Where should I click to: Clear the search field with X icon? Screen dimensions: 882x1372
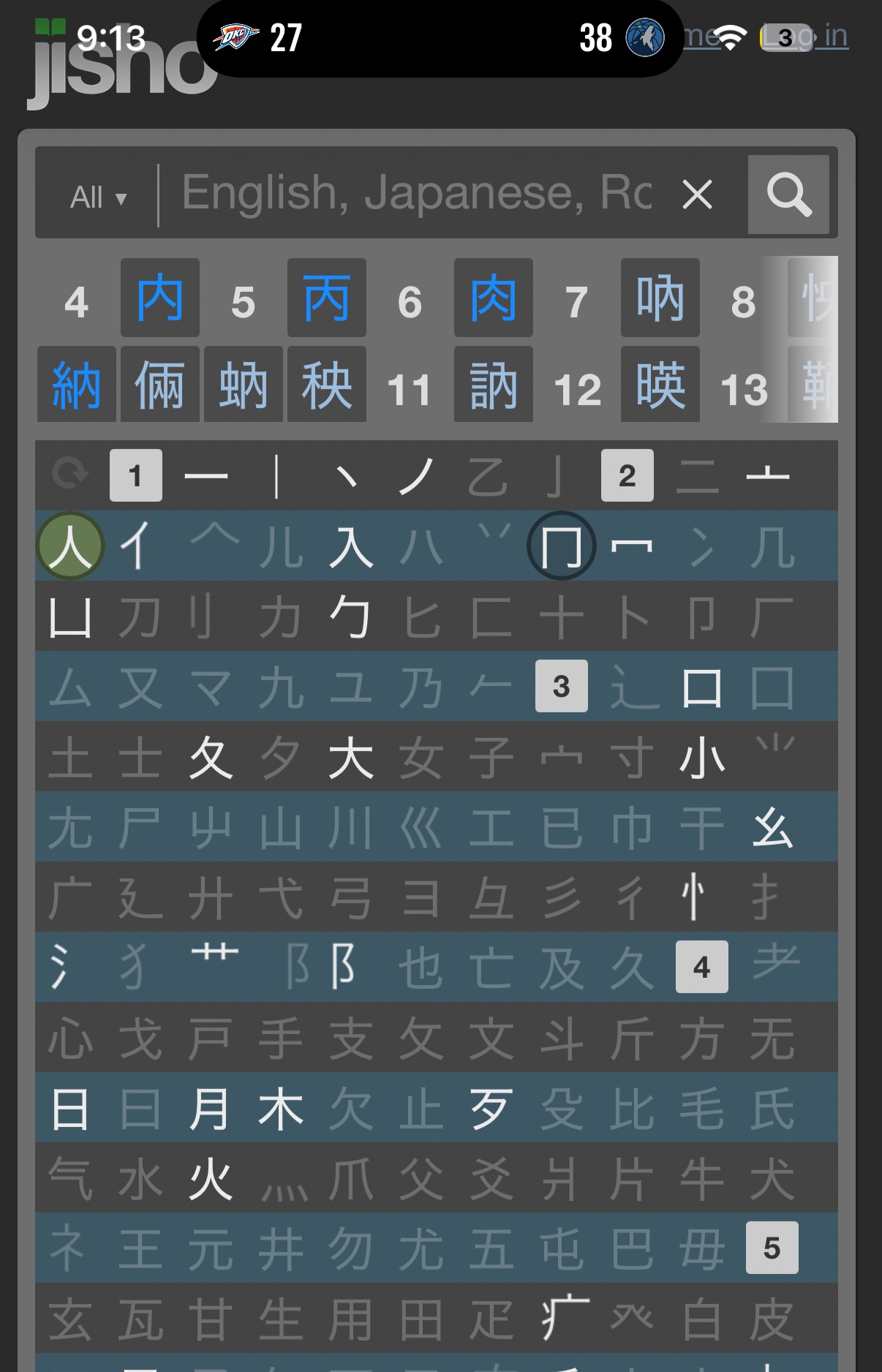[697, 195]
